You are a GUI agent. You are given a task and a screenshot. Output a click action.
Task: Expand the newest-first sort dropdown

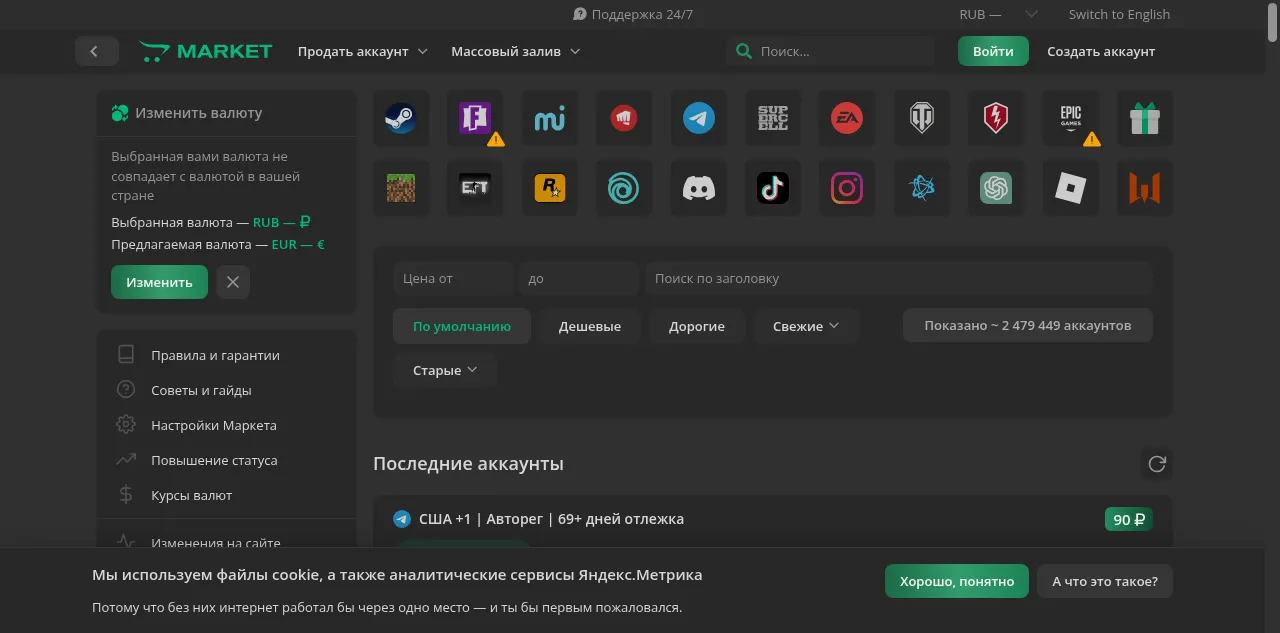[806, 326]
